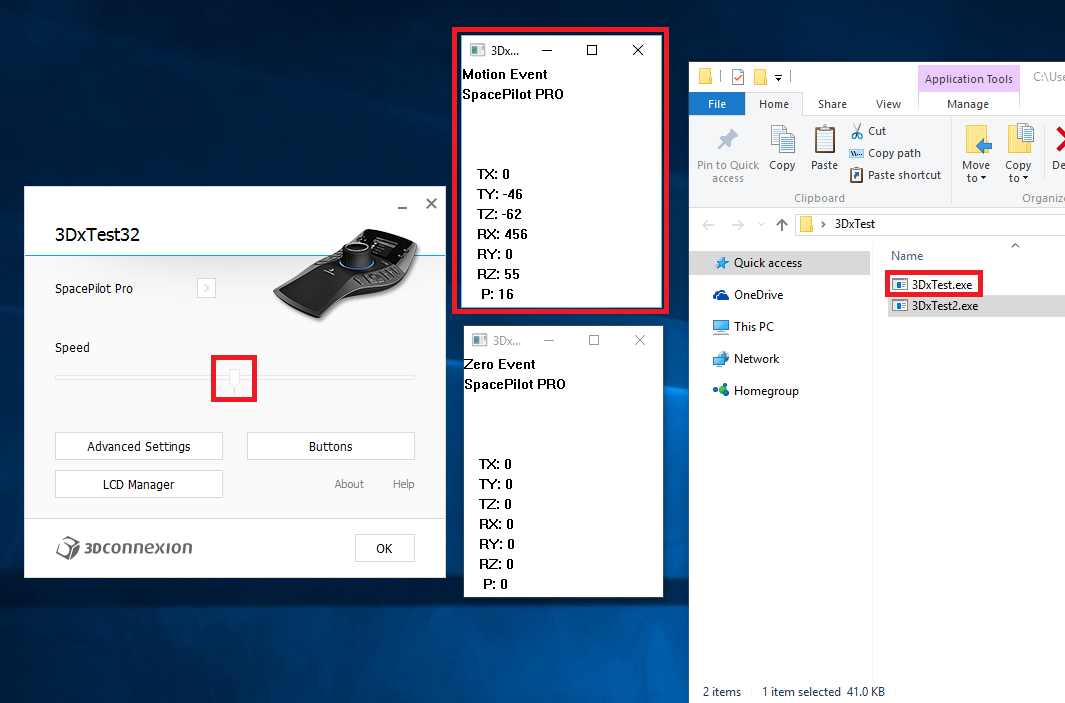1065x703 pixels.
Task: Click '1 item selected 41.0 KB' status text
Action: 823,691
